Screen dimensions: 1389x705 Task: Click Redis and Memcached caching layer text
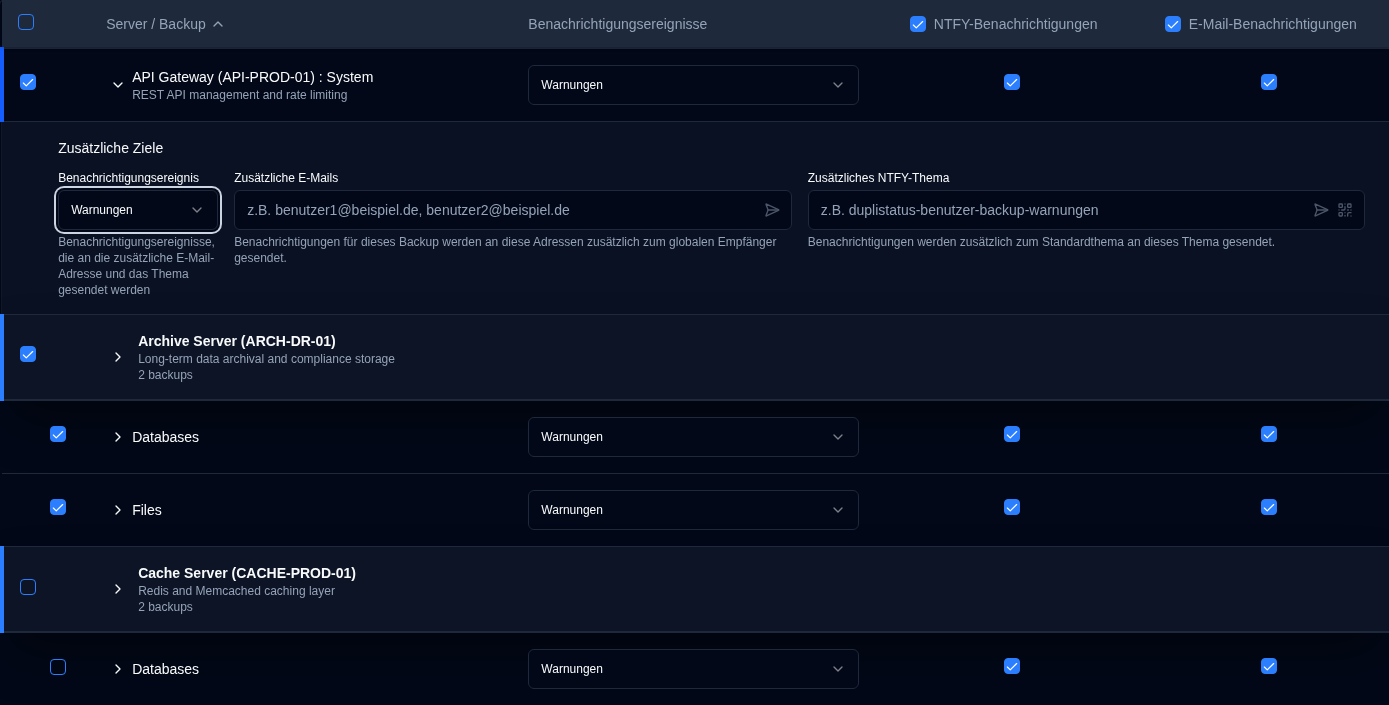point(236,591)
